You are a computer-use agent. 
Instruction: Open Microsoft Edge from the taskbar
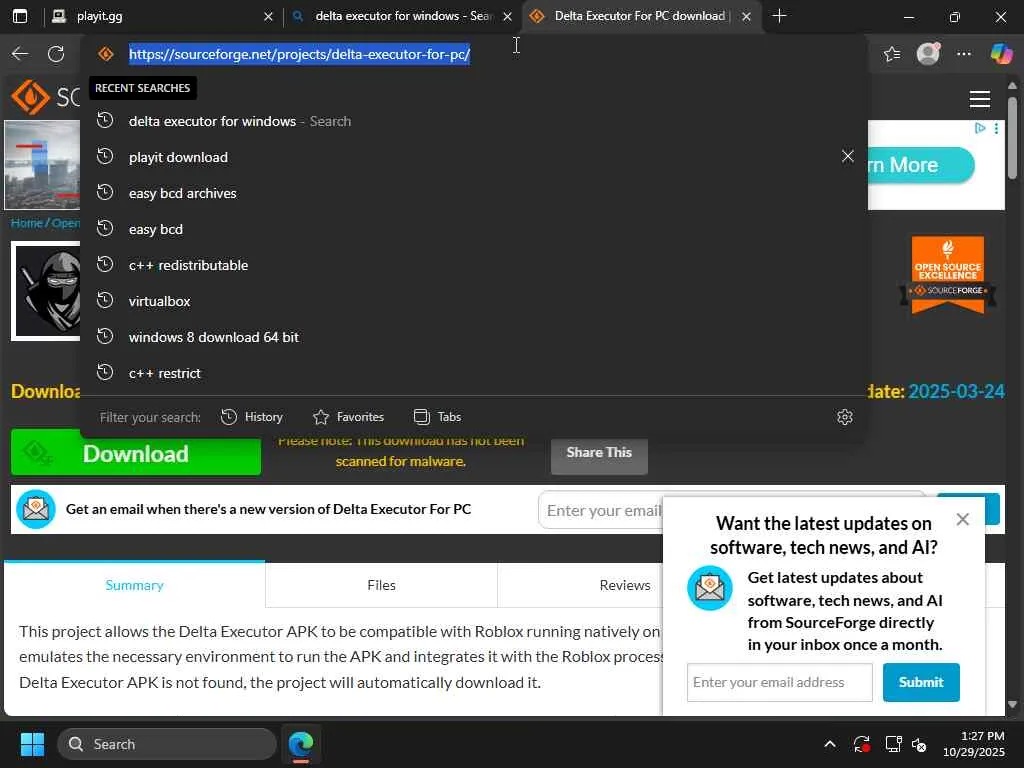click(x=301, y=744)
